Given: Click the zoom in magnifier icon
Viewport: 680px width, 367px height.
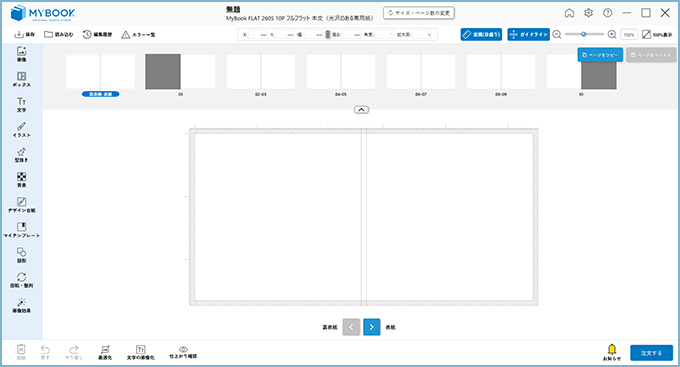Looking at the screenshot, I should 612,34.
